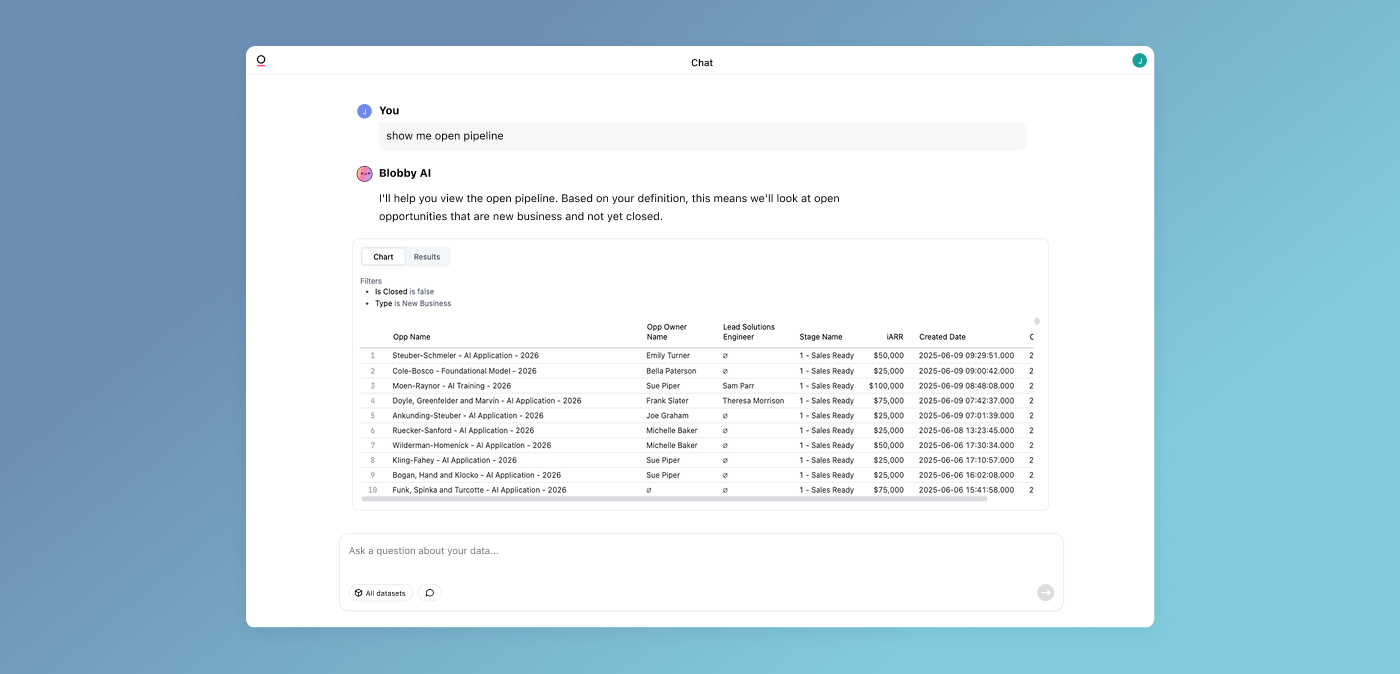Click the blue You avatar icon
Viewport: 1400px width, 674px height.
(x=364, y=110)
